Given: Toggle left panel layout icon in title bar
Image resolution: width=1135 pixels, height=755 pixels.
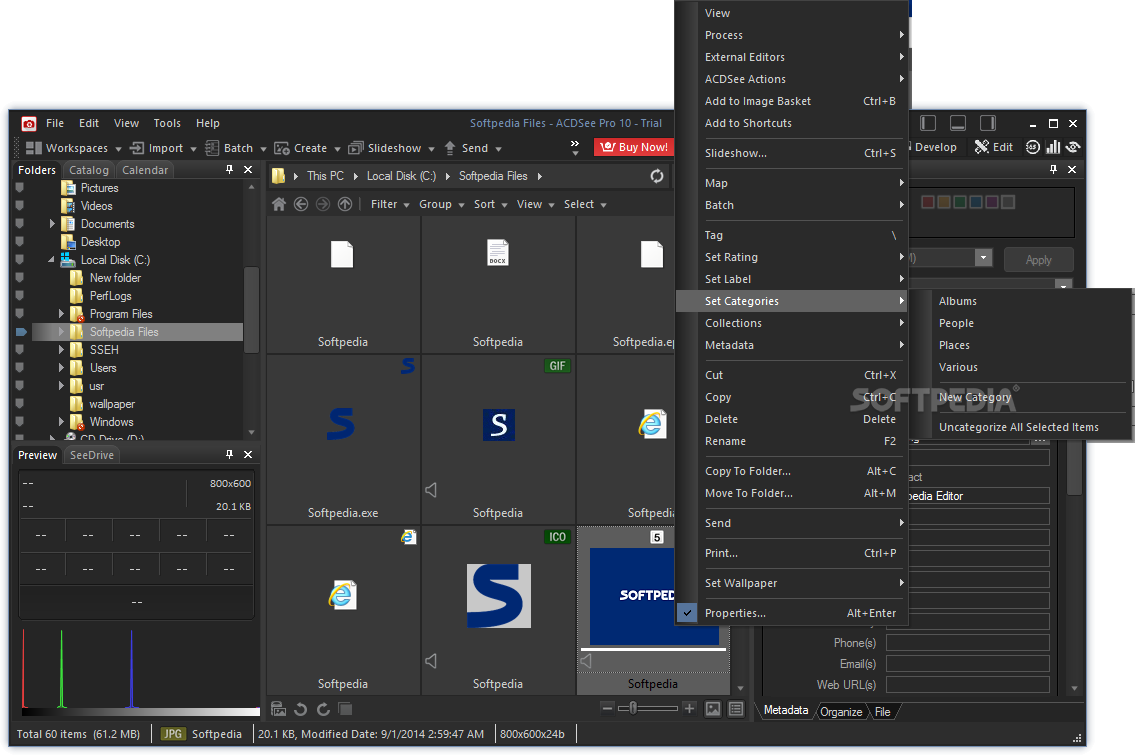Looking at the screenshot, I should (x=928, y=123).
